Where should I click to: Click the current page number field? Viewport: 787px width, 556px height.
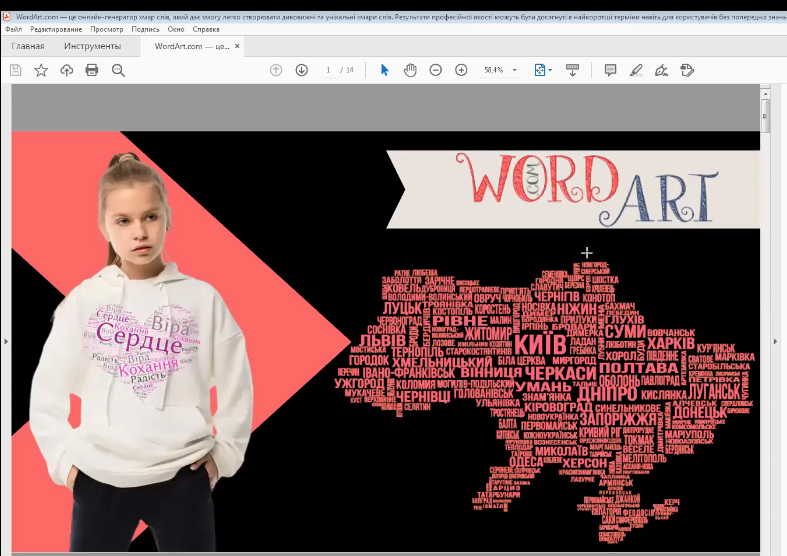[x=328, y=70]
